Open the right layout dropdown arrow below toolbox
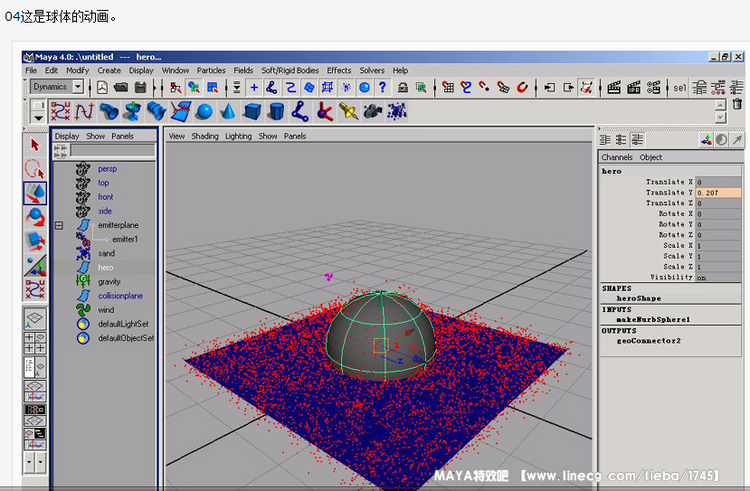Viewport: 750px width, 491px height. point(40,462)
